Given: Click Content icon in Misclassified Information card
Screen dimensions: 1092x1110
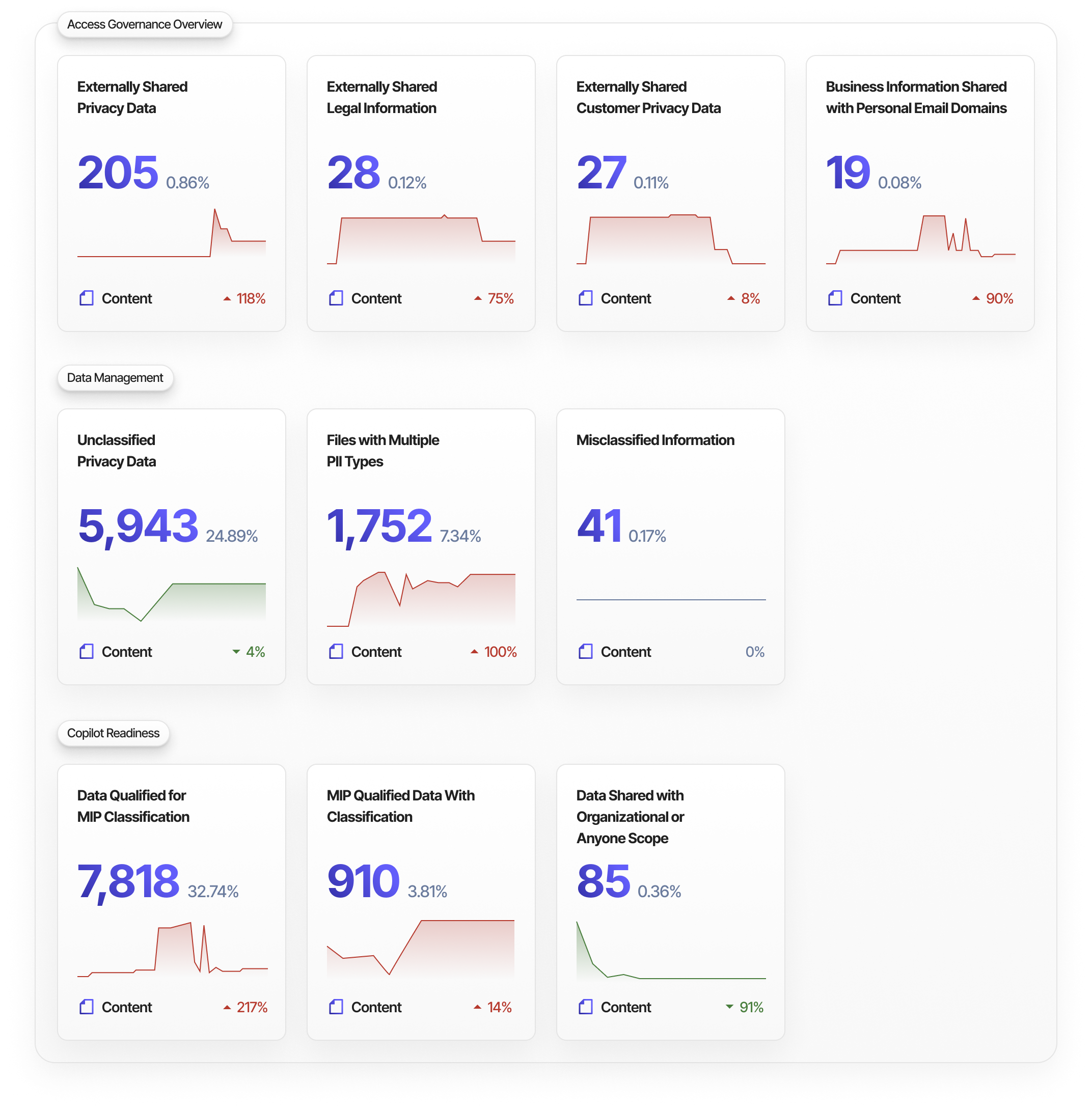Looking at the screenshot, I should pyautogui.click(x=586, y=651).
